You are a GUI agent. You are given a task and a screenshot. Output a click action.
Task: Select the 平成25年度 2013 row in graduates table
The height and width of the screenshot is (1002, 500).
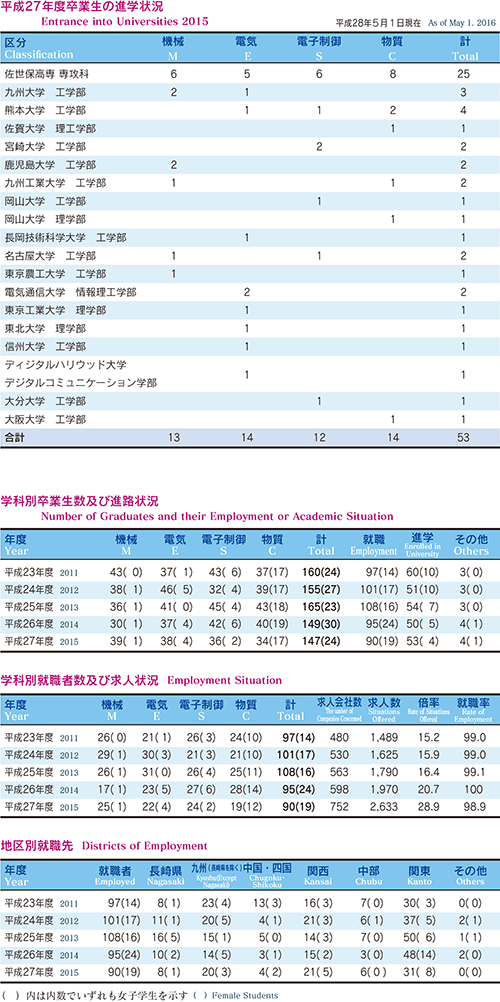[250, 606]
